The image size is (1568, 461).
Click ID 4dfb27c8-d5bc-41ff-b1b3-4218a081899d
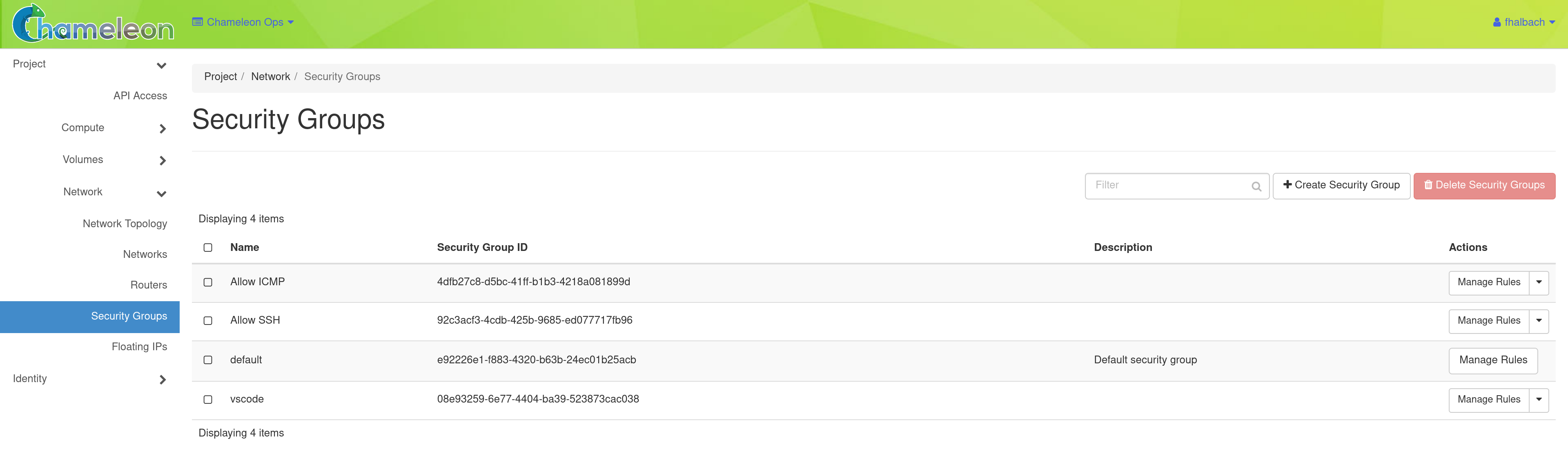click(533, 282)
